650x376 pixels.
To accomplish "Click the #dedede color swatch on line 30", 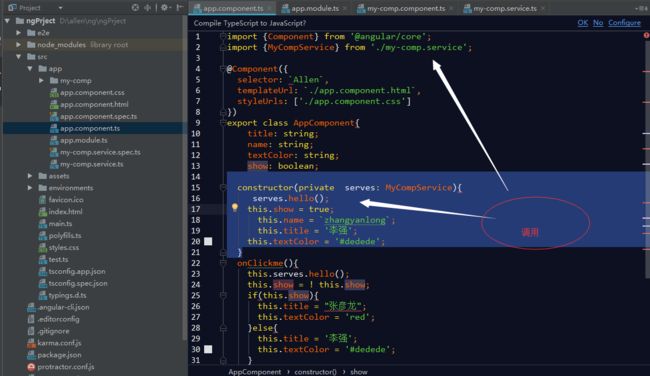I will 208,349.
